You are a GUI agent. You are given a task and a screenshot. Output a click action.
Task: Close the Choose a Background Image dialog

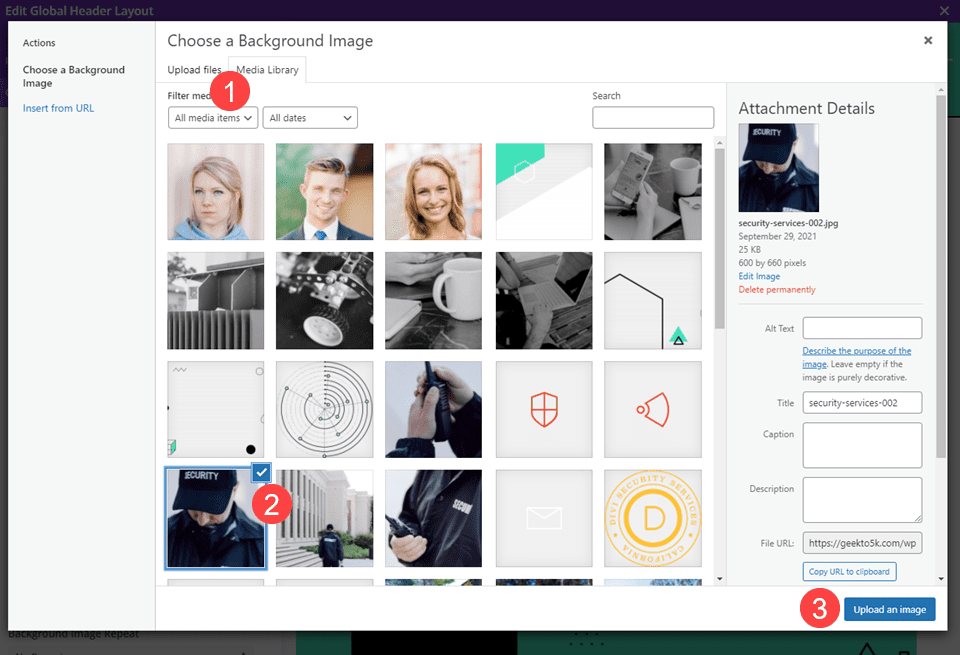[x=928, y=41]
